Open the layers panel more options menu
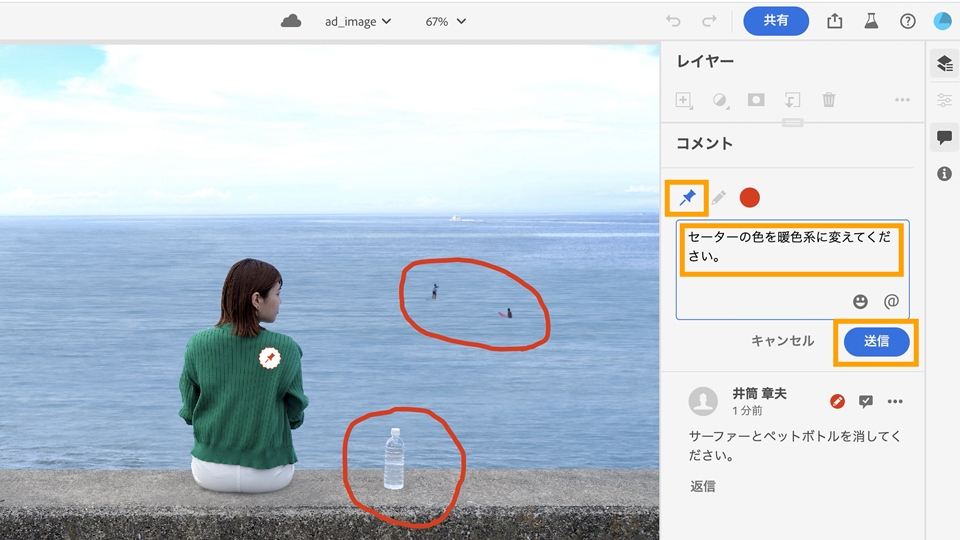This screenshot has width=960, height=540. [x=902, y=99]
